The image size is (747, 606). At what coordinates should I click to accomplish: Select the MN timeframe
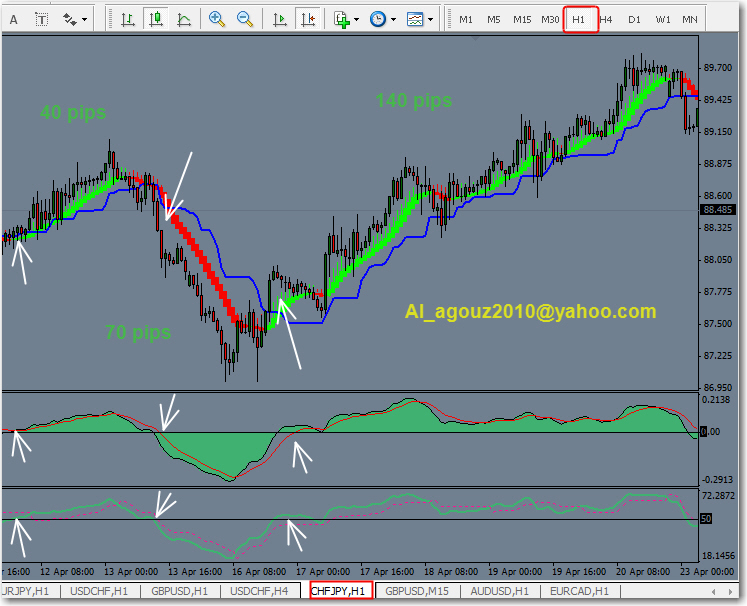click(690, 20)
